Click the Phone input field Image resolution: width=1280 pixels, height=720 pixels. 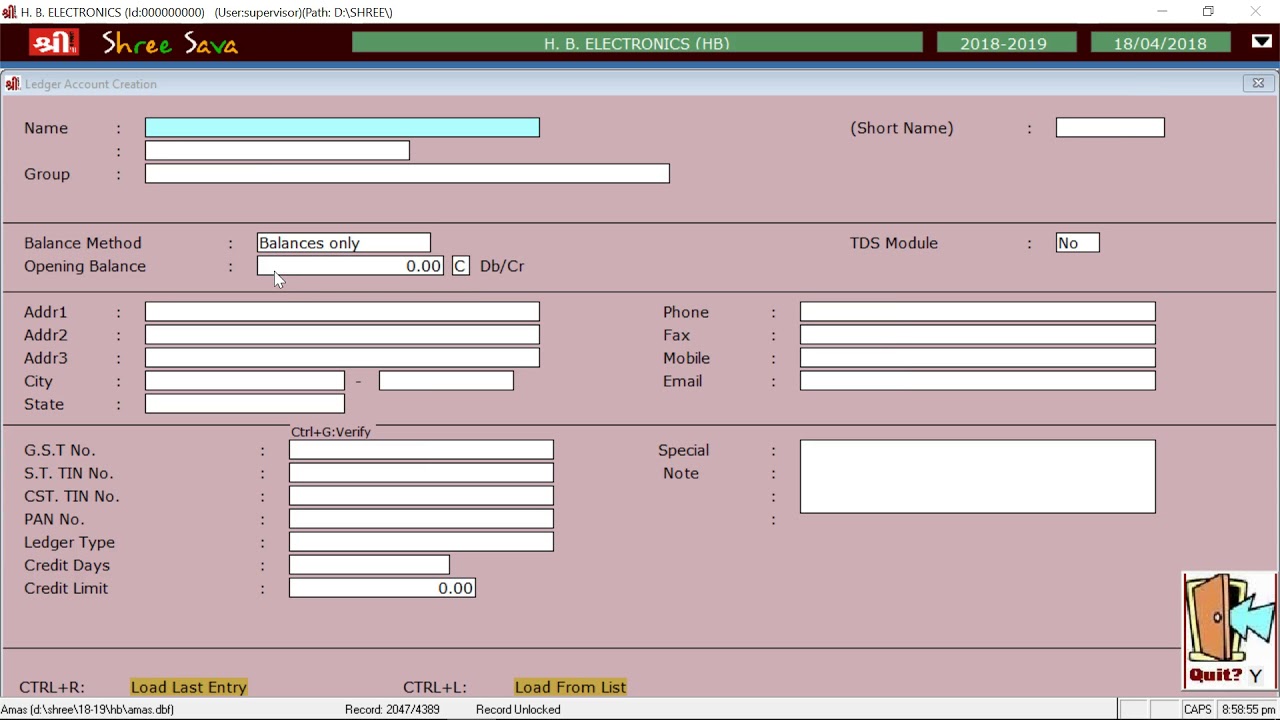click(978, 312)
